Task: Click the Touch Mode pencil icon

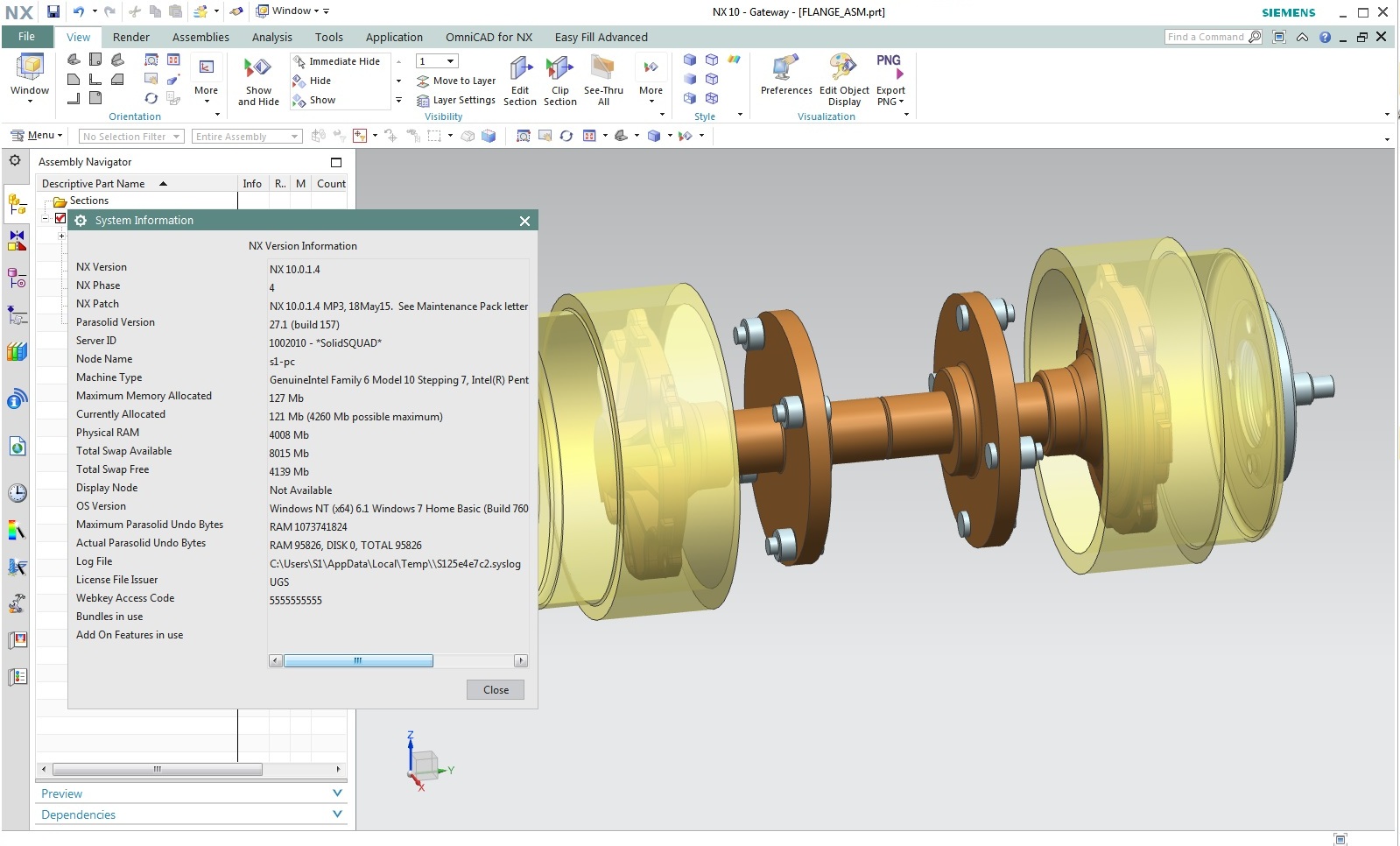Action: (x=236, y=11)
